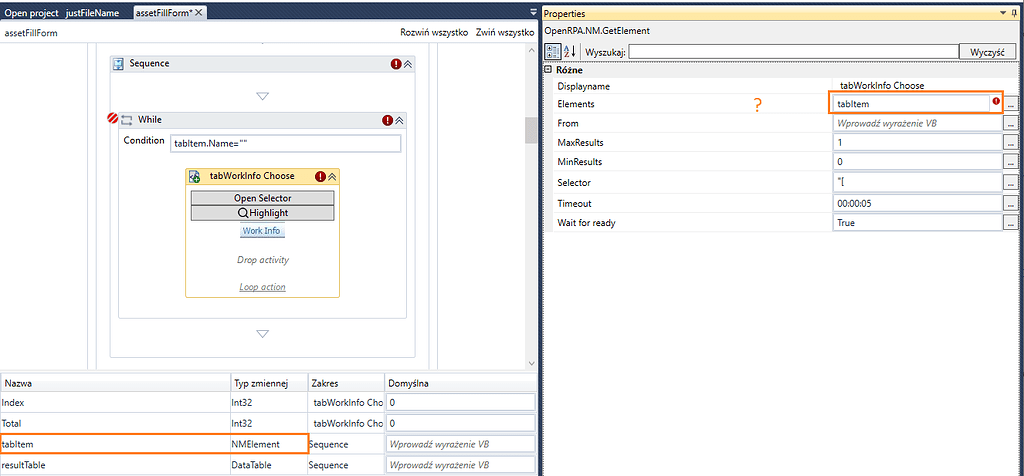The height and width of the screenshot is (476, 1024).
Task: Switch to the Open project tab
Action: click(30, 12)
